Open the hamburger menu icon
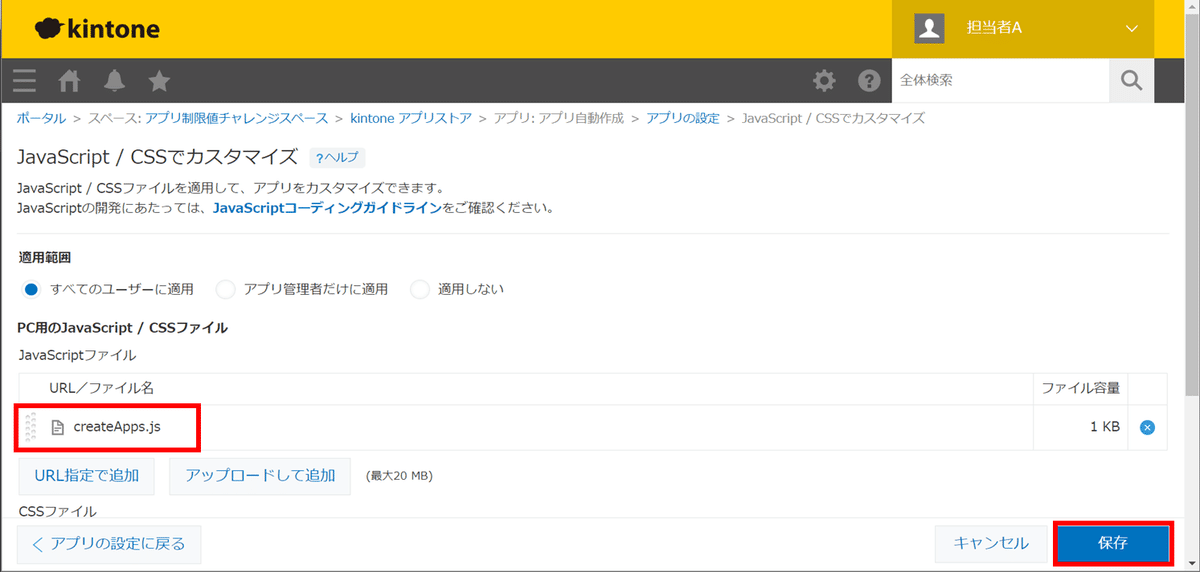1200x572 pixels. 25,81
